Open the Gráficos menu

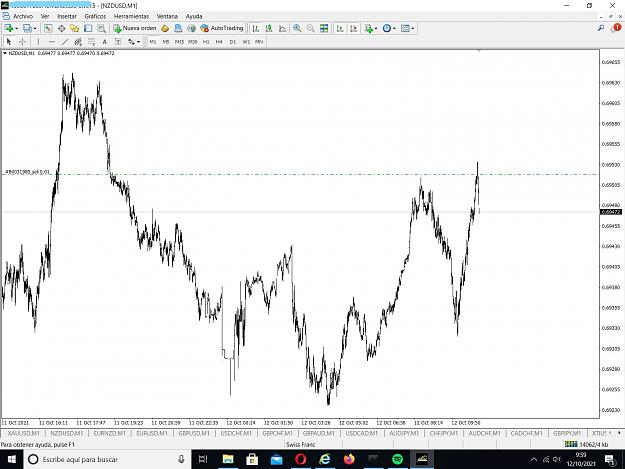point(95,16)
